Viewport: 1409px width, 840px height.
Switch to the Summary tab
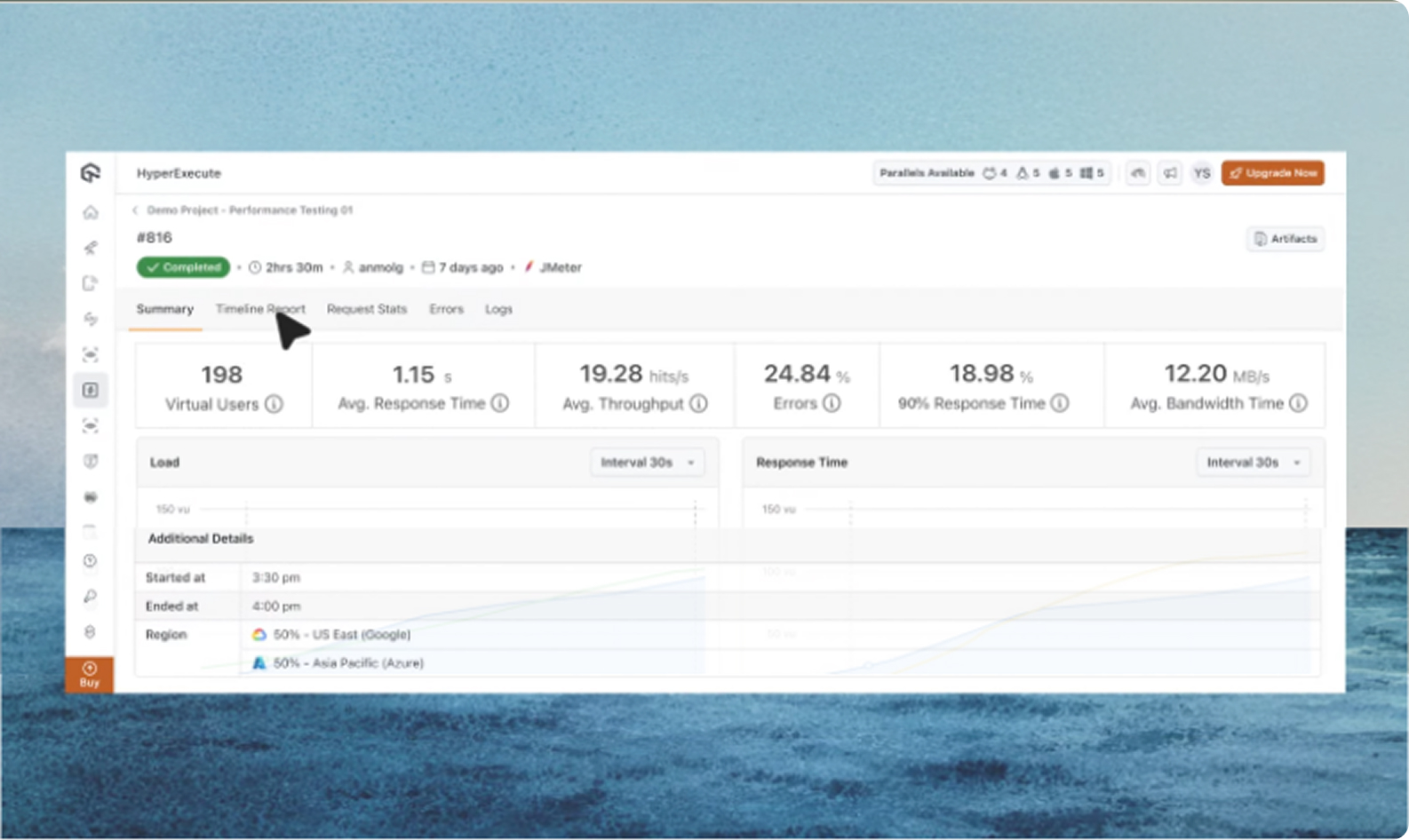click(164, 309)
